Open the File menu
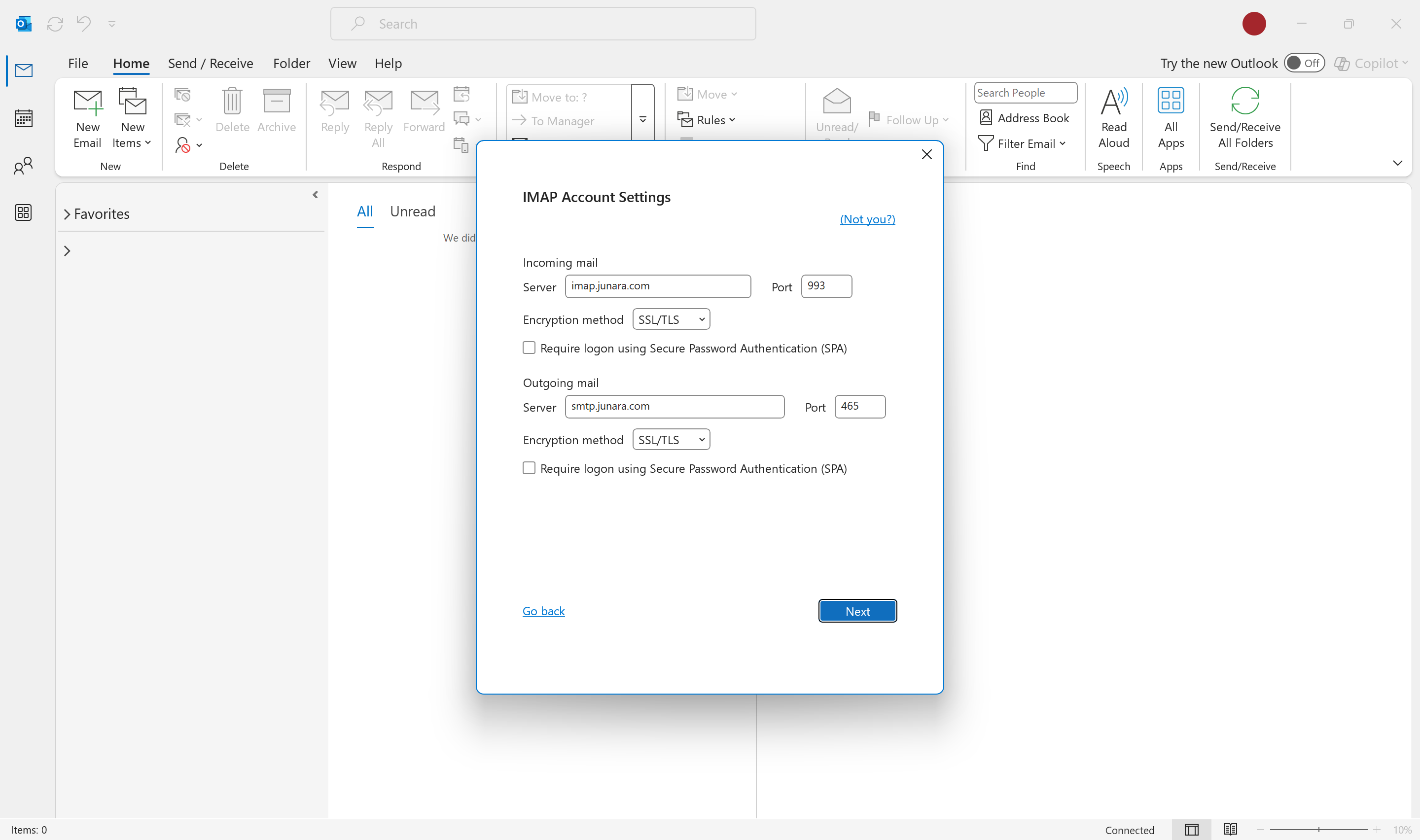This screenshot has width=1420, height=840. tap(78, 64)
